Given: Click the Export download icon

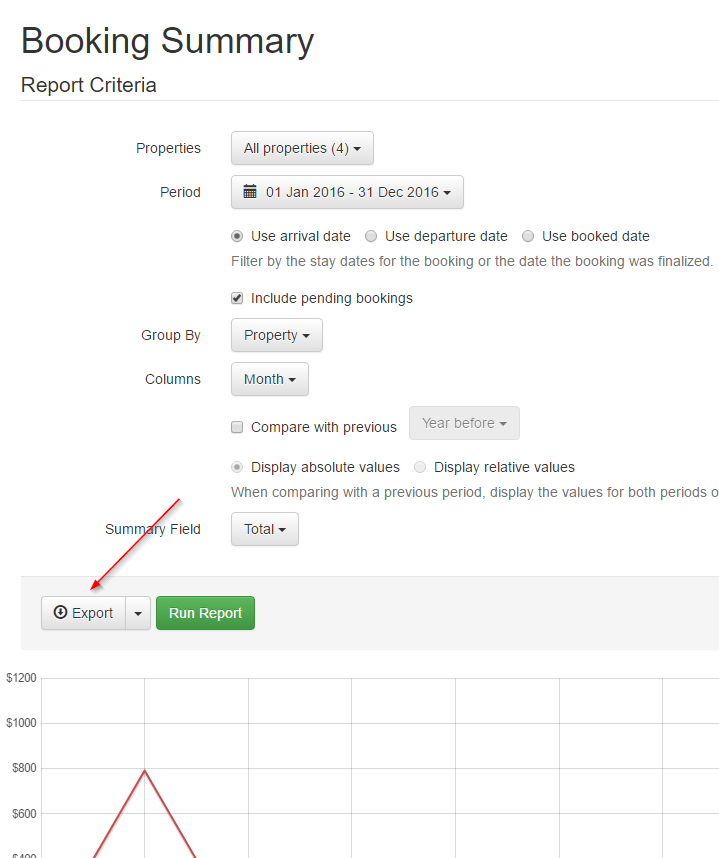Looking at the screenshot, I should pos(60,613).
